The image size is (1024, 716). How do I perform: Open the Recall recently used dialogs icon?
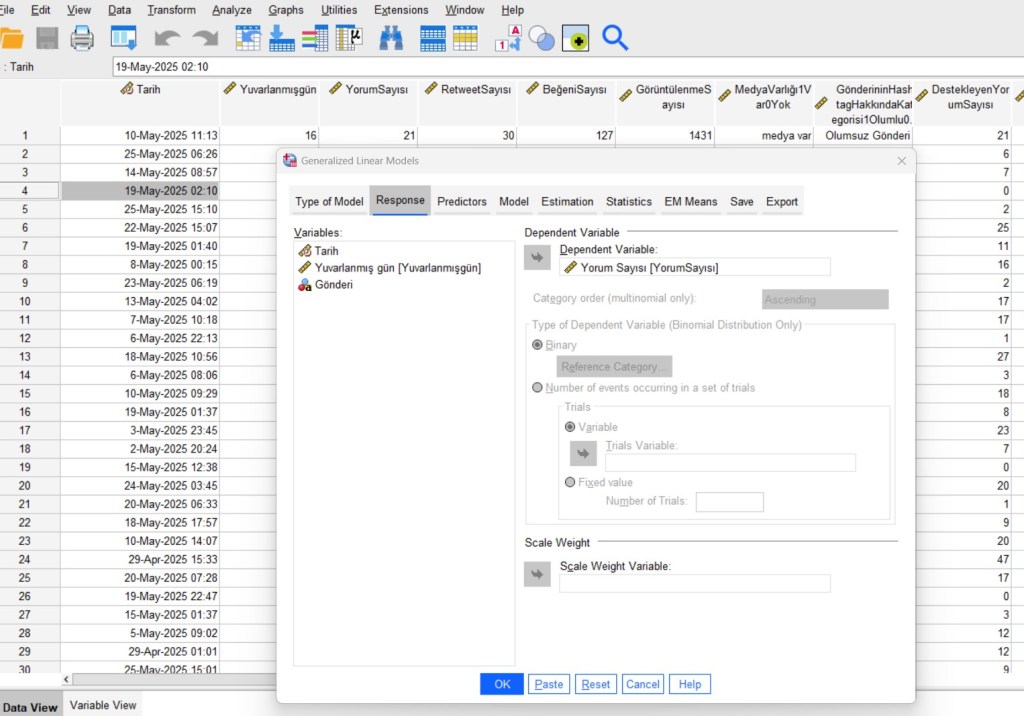(123, 38)
